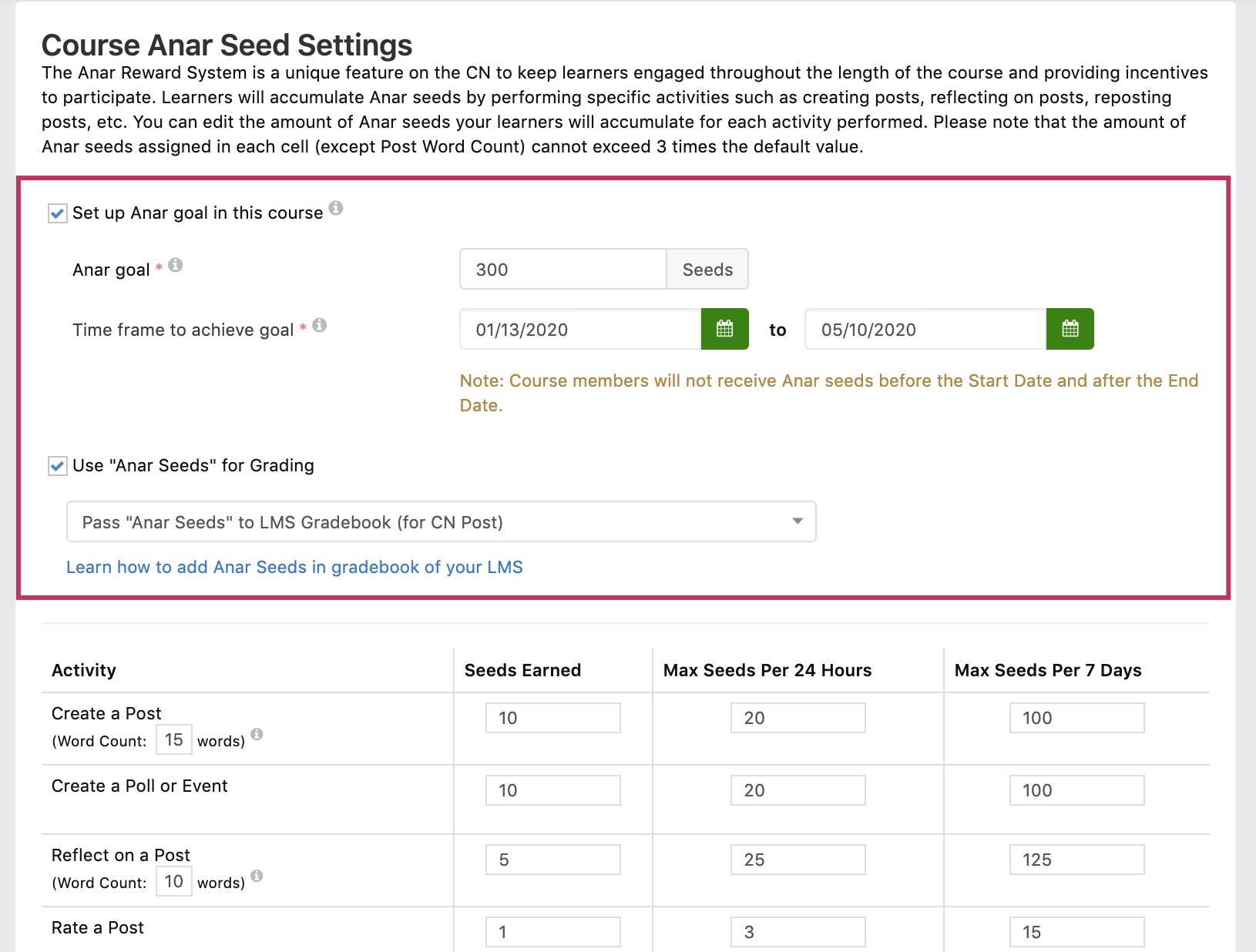Edit Max Seeds Per 24 Hours for Rate a Post
This screenshot has width=1256, height=952.
[798, 932]
